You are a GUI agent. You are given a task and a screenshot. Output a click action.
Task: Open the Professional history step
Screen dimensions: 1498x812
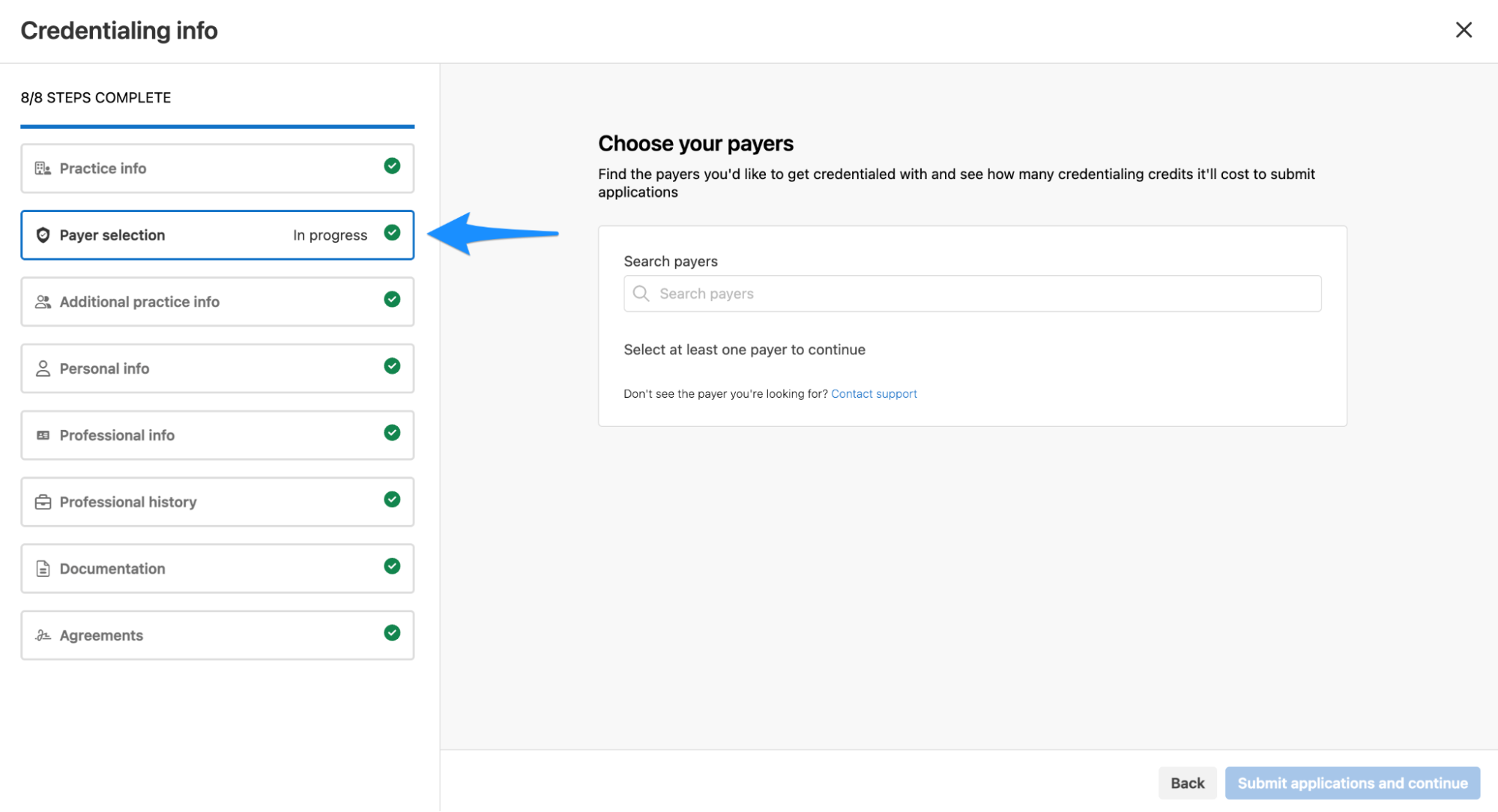[x=217, y=502]
